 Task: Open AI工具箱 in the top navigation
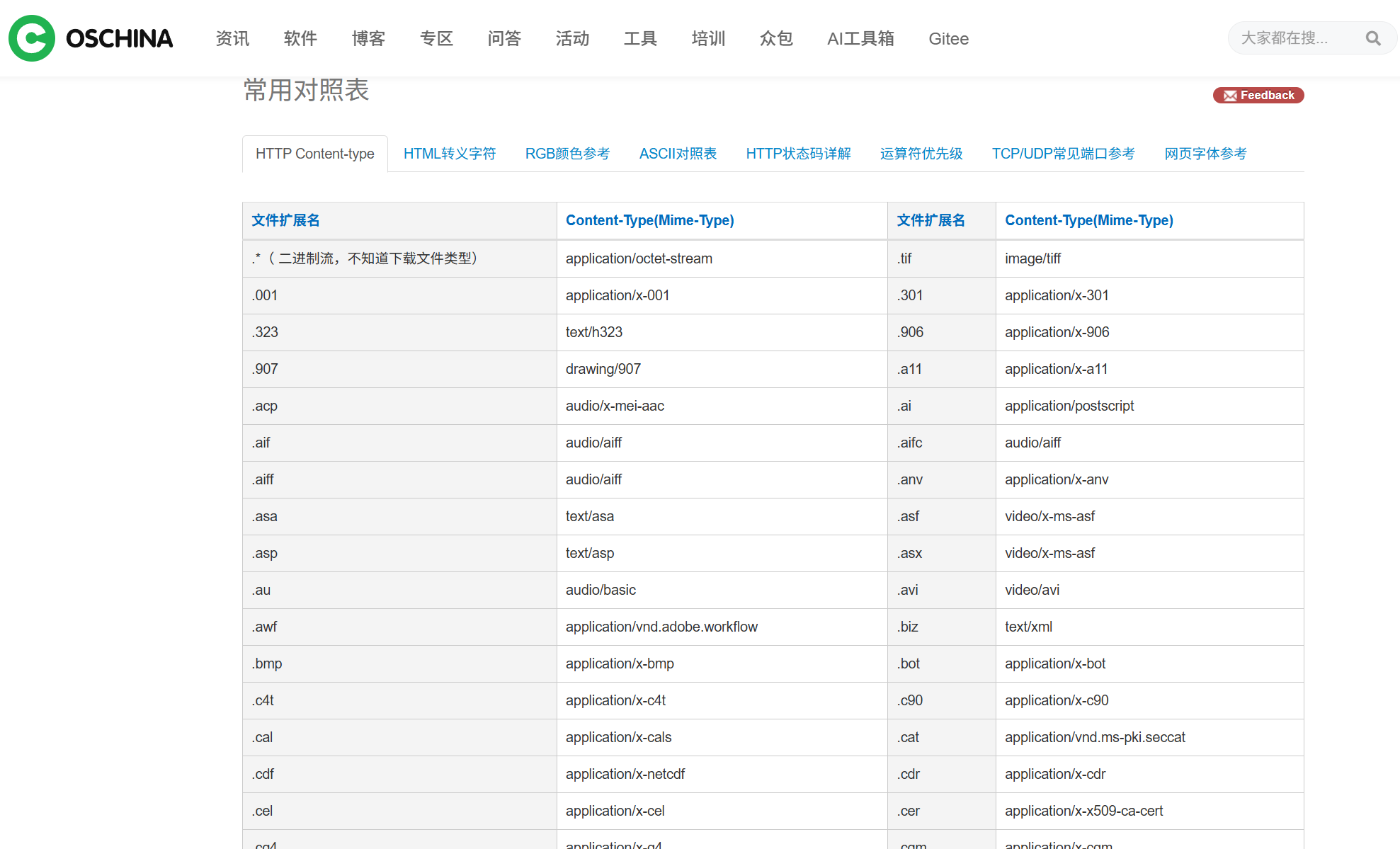pos(860,38)
